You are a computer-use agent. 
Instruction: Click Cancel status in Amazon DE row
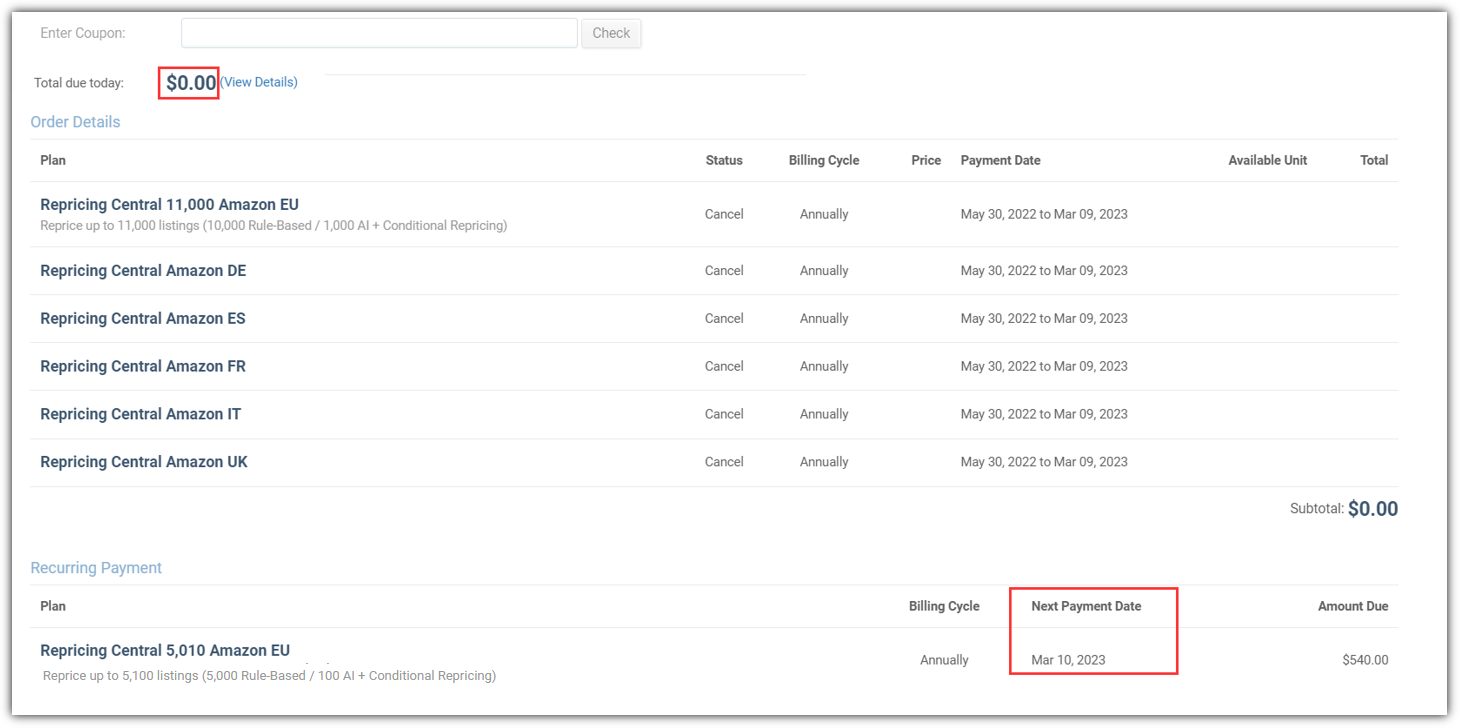point(724,271)
